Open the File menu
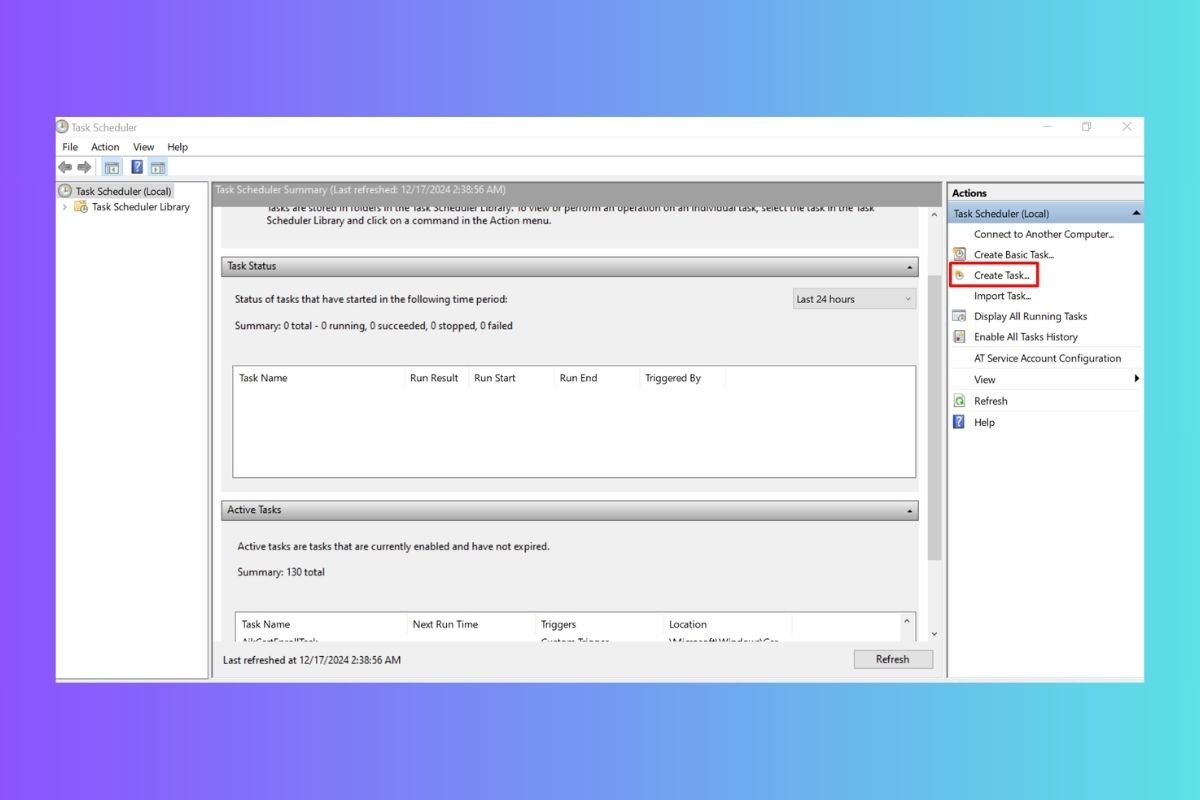The image size is (1200, 800). [x=70, y=147]
